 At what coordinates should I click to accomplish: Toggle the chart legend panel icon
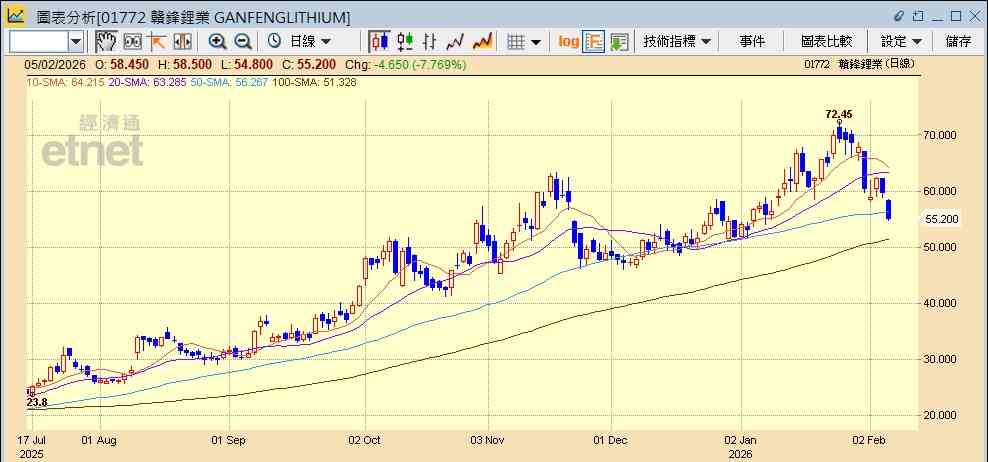coord(594,42)
